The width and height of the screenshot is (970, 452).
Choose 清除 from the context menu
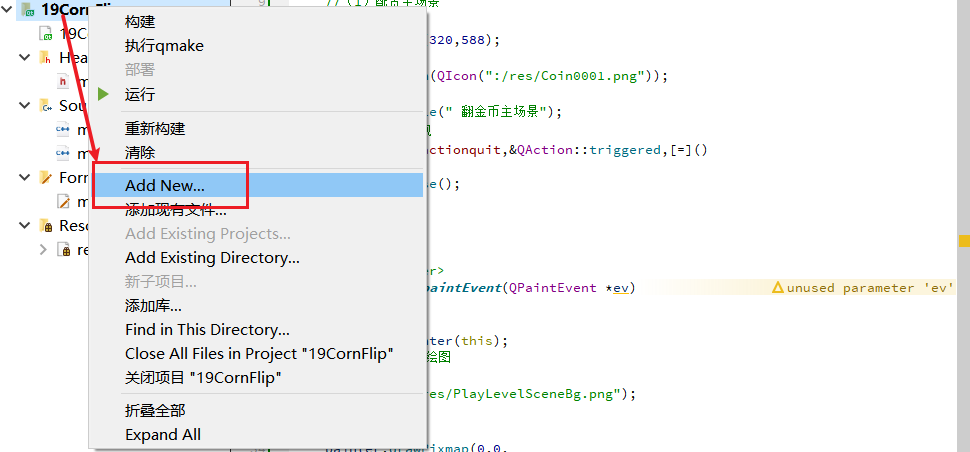(258, 153)
